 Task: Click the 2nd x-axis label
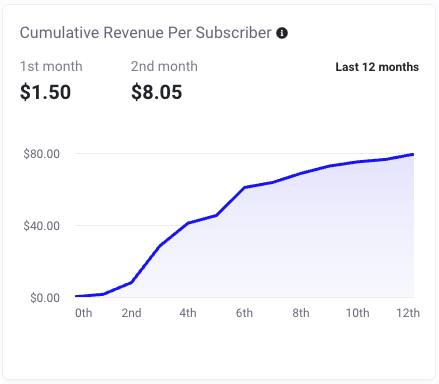(131, 313)
